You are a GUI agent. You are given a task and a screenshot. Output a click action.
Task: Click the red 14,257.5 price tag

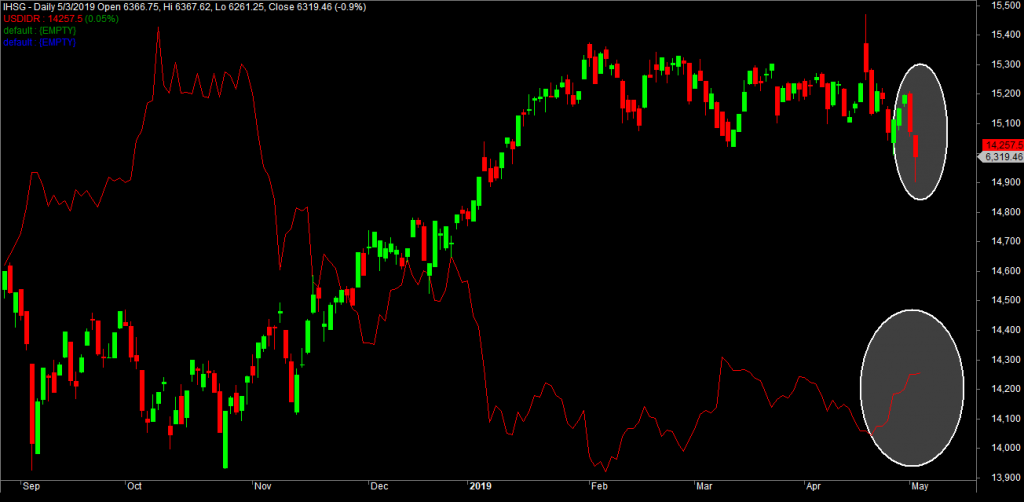[1000, 144]
